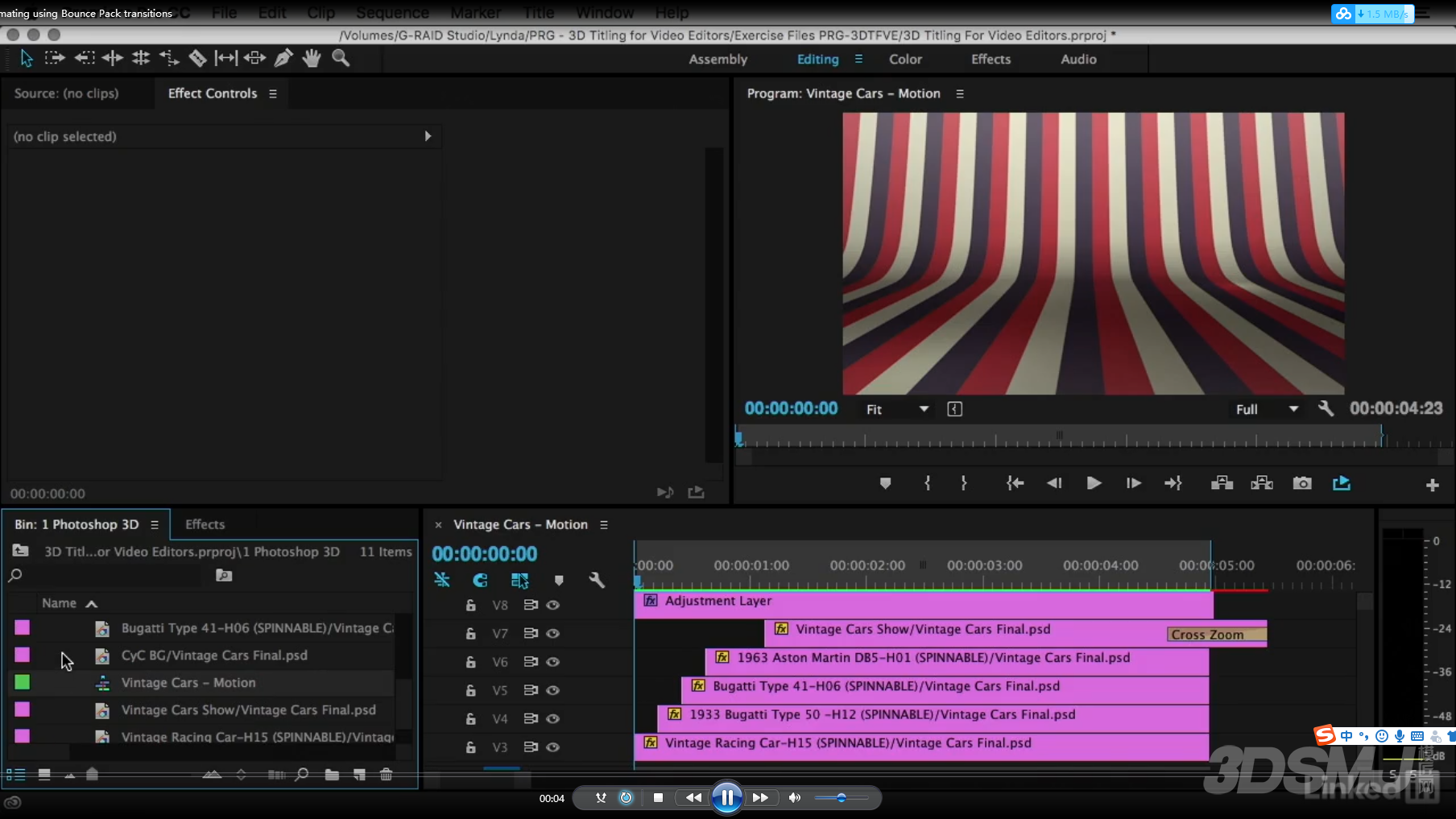
Task: Switch to Effects workspace
Action: click(991, 59)
